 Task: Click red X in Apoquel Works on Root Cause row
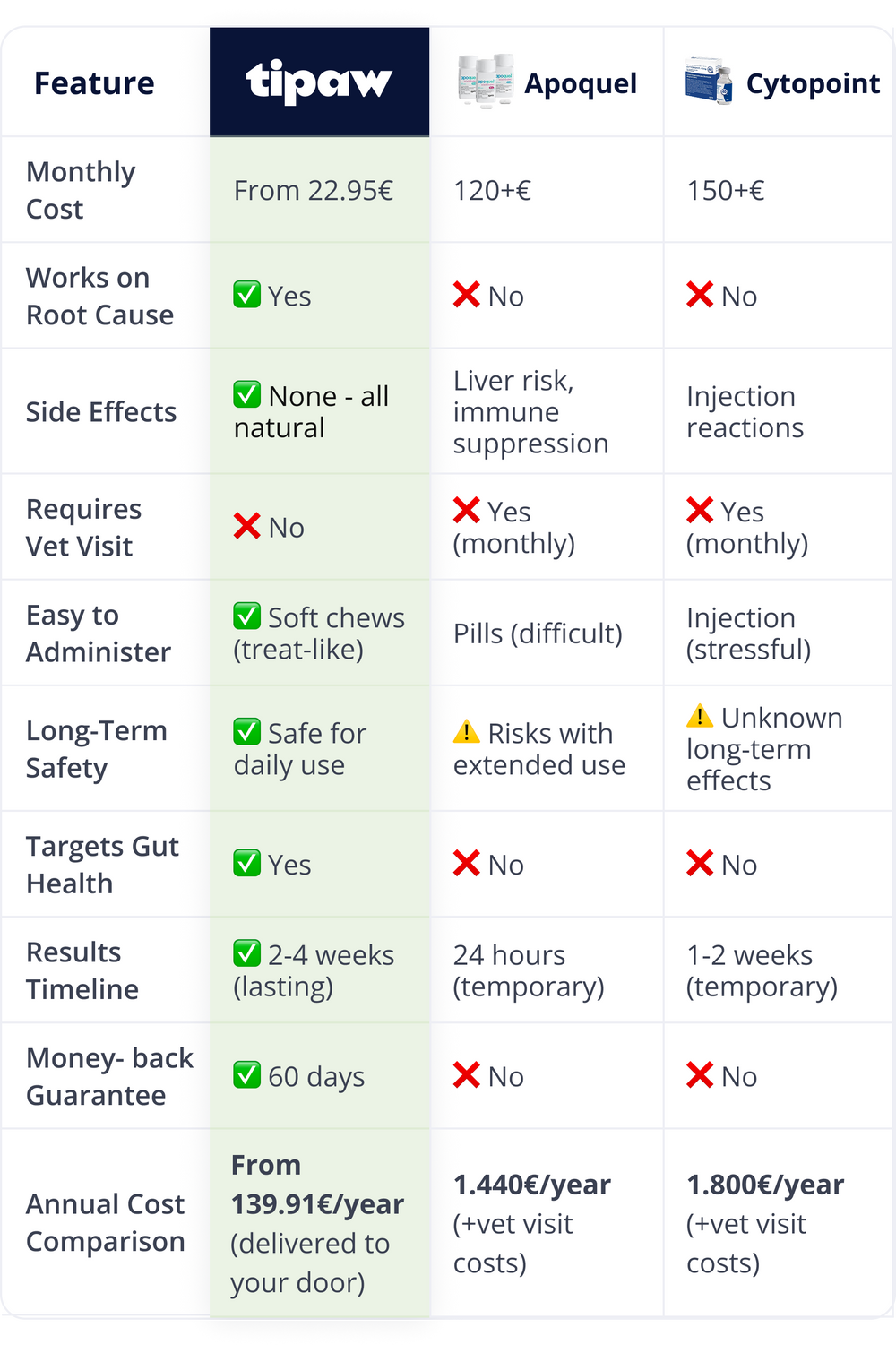(x=466, y=295)
